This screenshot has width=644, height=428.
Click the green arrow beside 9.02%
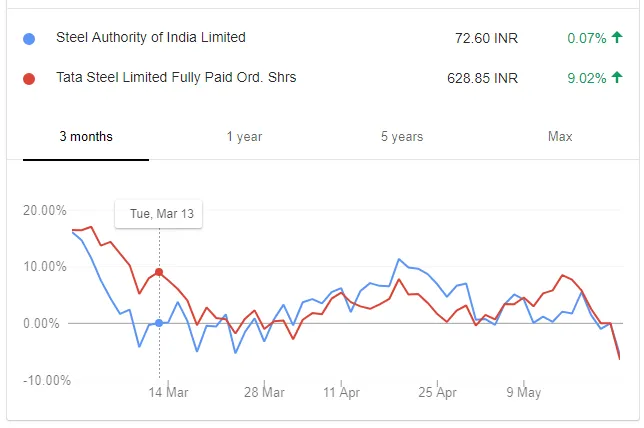(616, 78)
